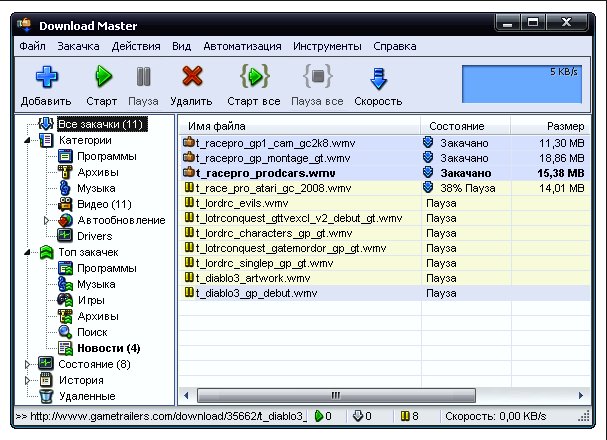Open the Закачка menu
The height and width of the screenshot is (440, 607).
tap(78, 46)
